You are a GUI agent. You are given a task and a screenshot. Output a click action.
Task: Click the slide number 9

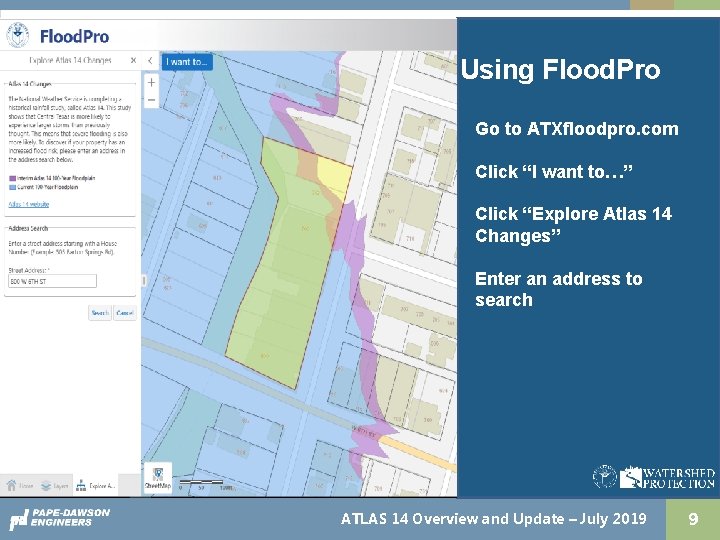[x=693, y=519]
